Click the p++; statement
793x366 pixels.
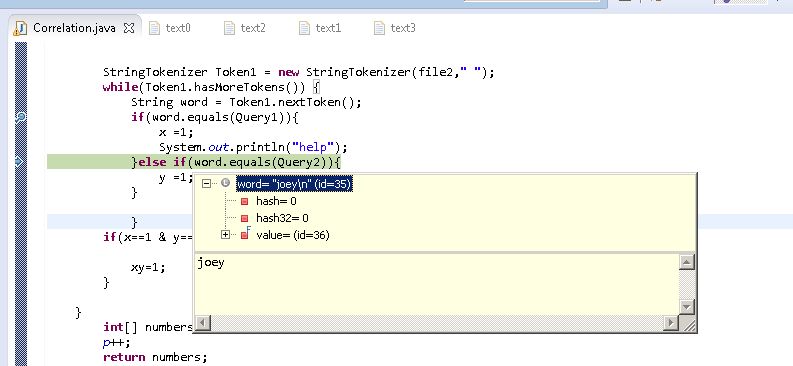[x=116, y=342]
